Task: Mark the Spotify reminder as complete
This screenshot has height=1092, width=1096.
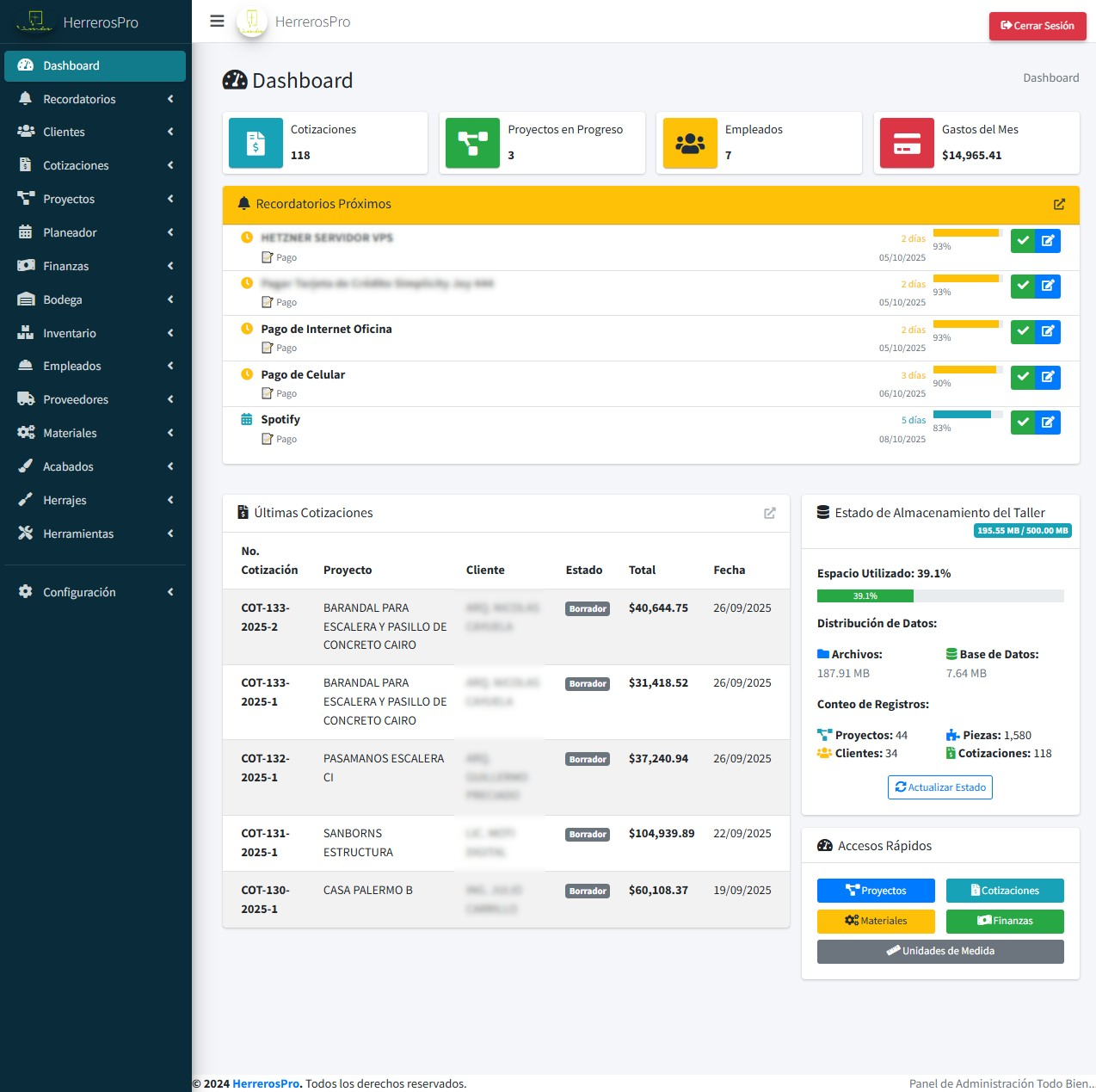Action: (x=1023, y=423)
